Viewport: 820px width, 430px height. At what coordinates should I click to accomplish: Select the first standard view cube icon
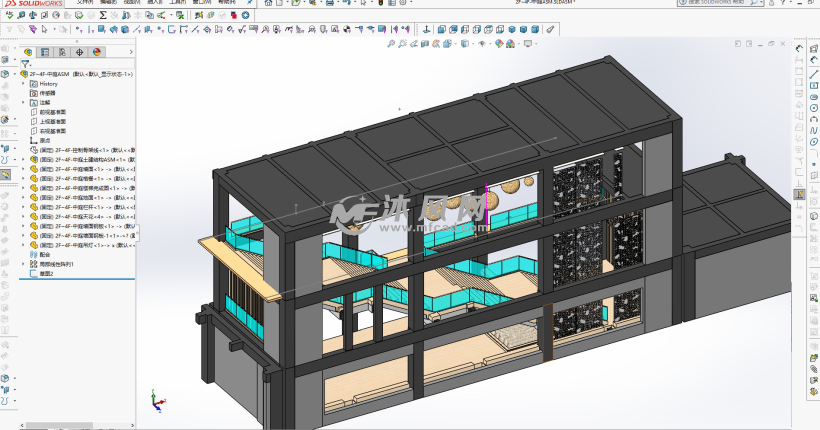pyautogui.click(x=442, y=29)
